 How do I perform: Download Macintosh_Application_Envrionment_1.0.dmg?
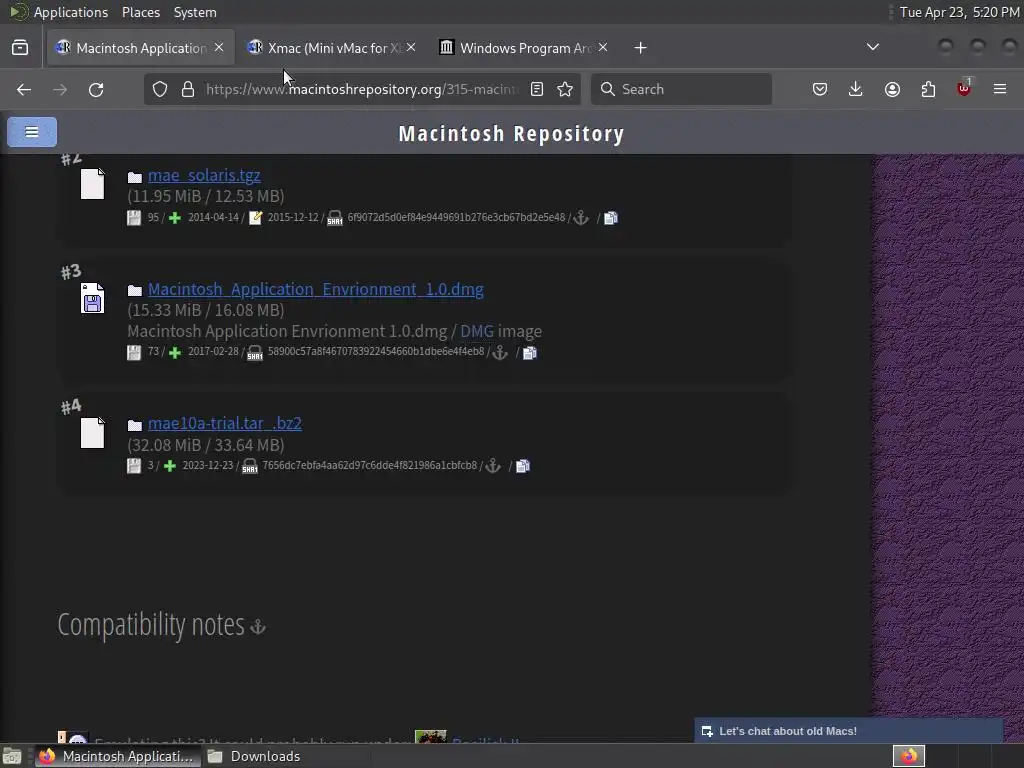(x=315, y=289)
